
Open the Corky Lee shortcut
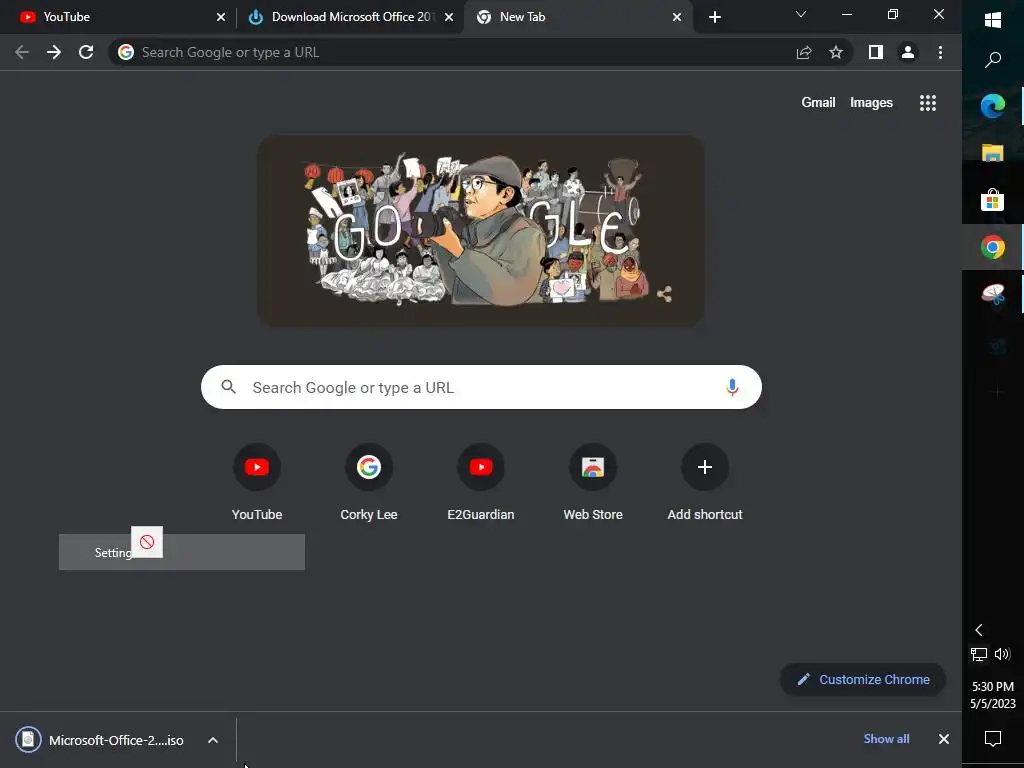tap(369, 483)
